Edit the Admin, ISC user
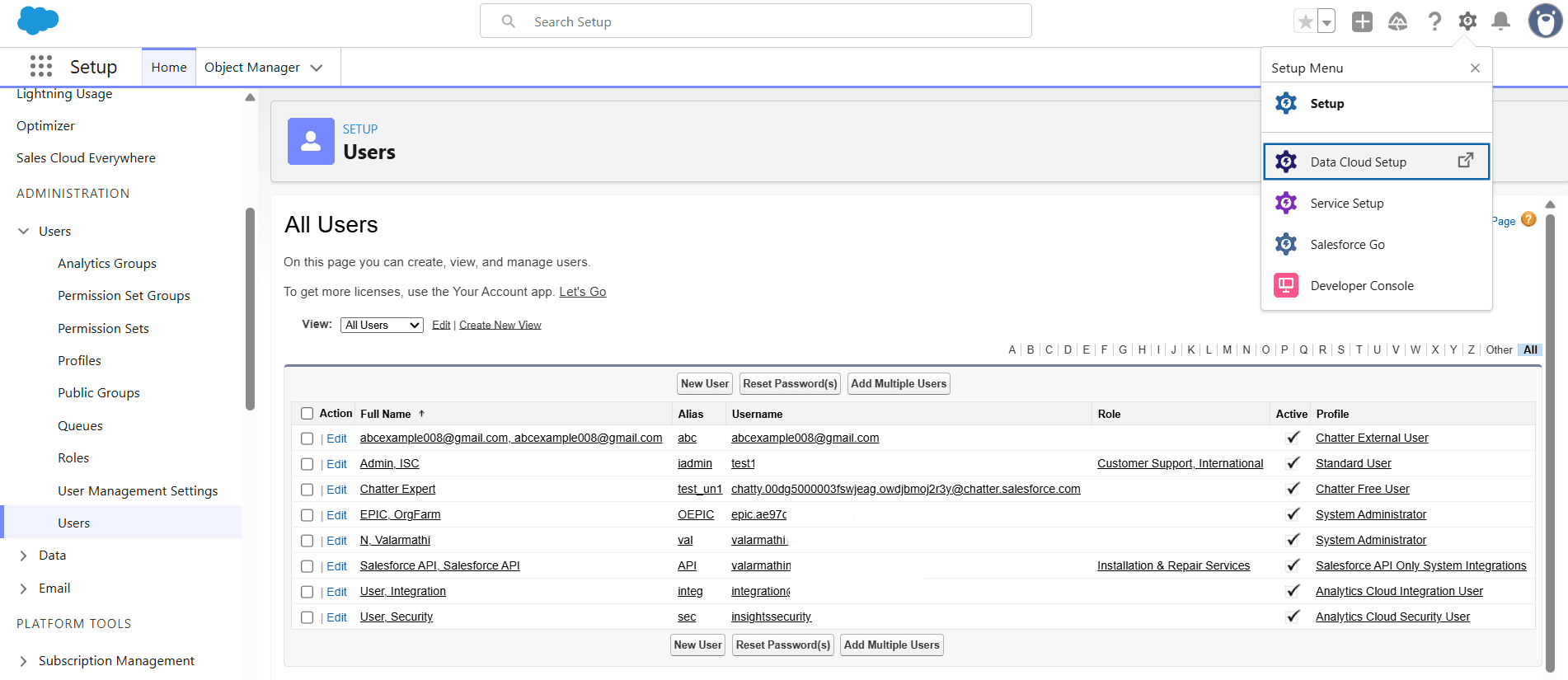The width and height of the screenshot is (1568, 680). tap(336, 464)
